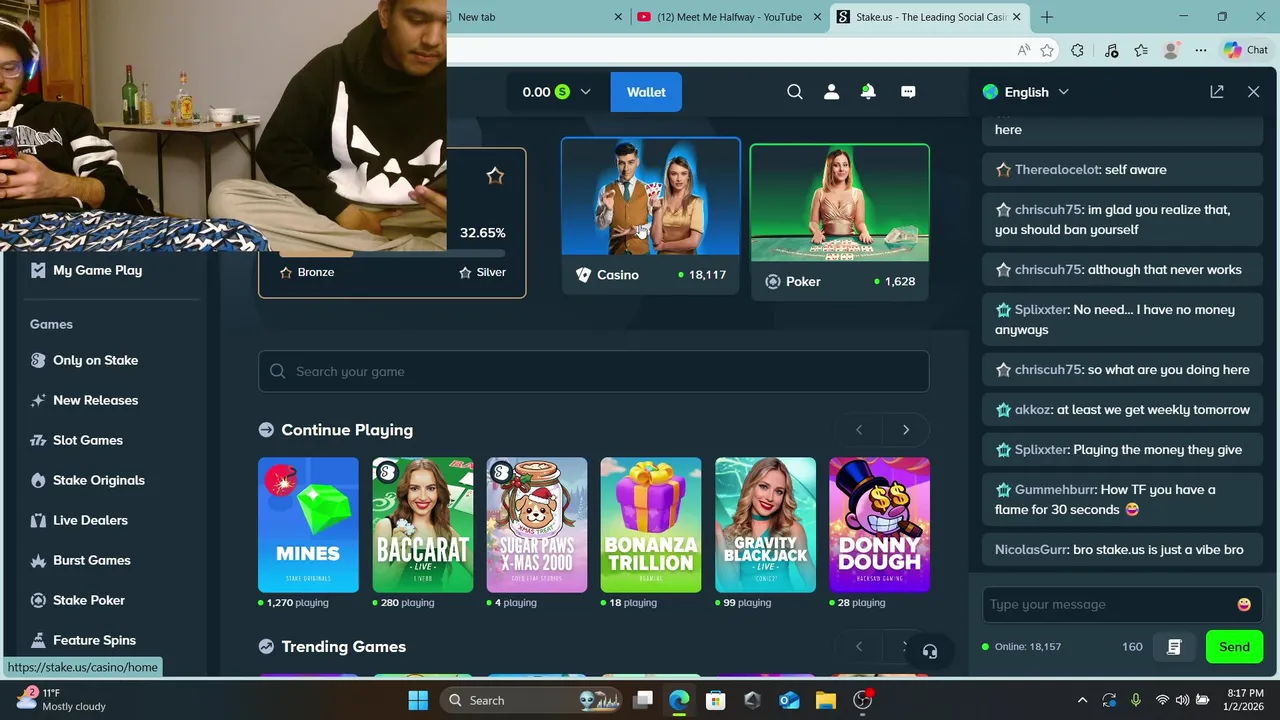Open the Wallet
This screenshot has width=1280, height=720.
coord(646,92)
